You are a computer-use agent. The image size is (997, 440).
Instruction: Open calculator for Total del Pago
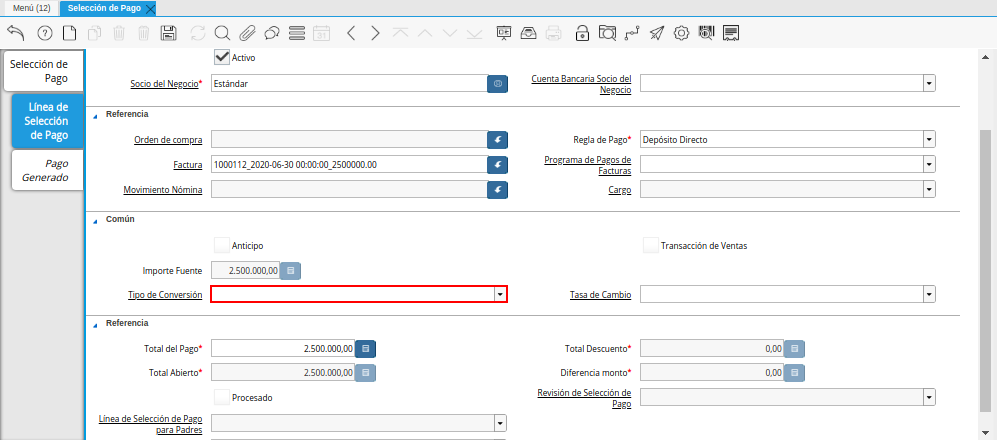[366, 348]
